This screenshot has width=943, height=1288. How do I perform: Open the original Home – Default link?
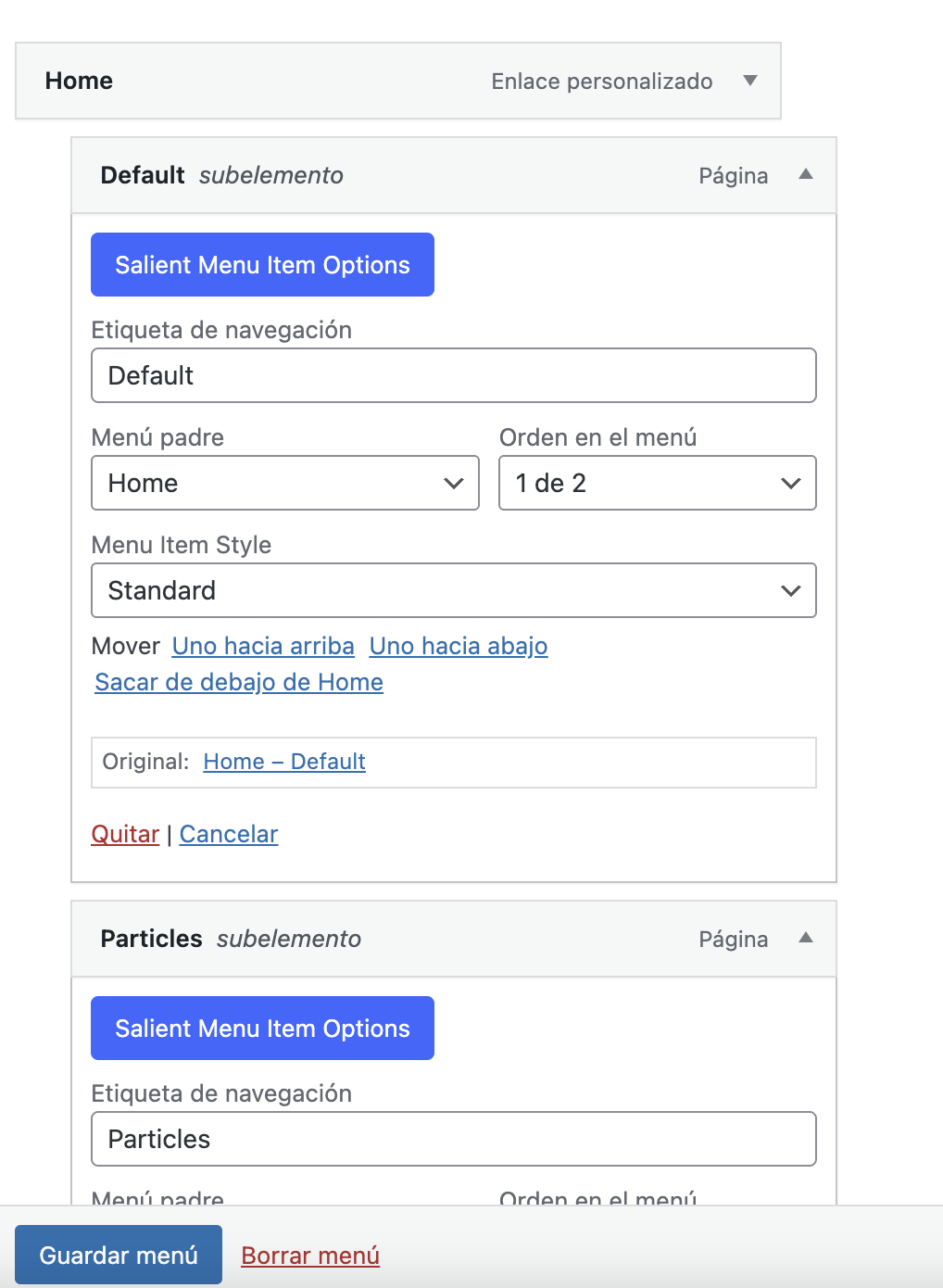pos(284,762)
